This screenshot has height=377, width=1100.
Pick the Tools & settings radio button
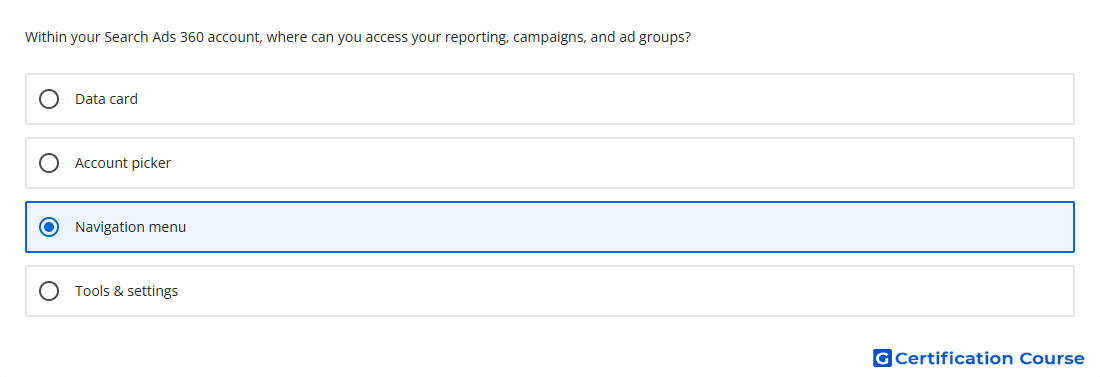pyautogui.click(x=49, y=291)
